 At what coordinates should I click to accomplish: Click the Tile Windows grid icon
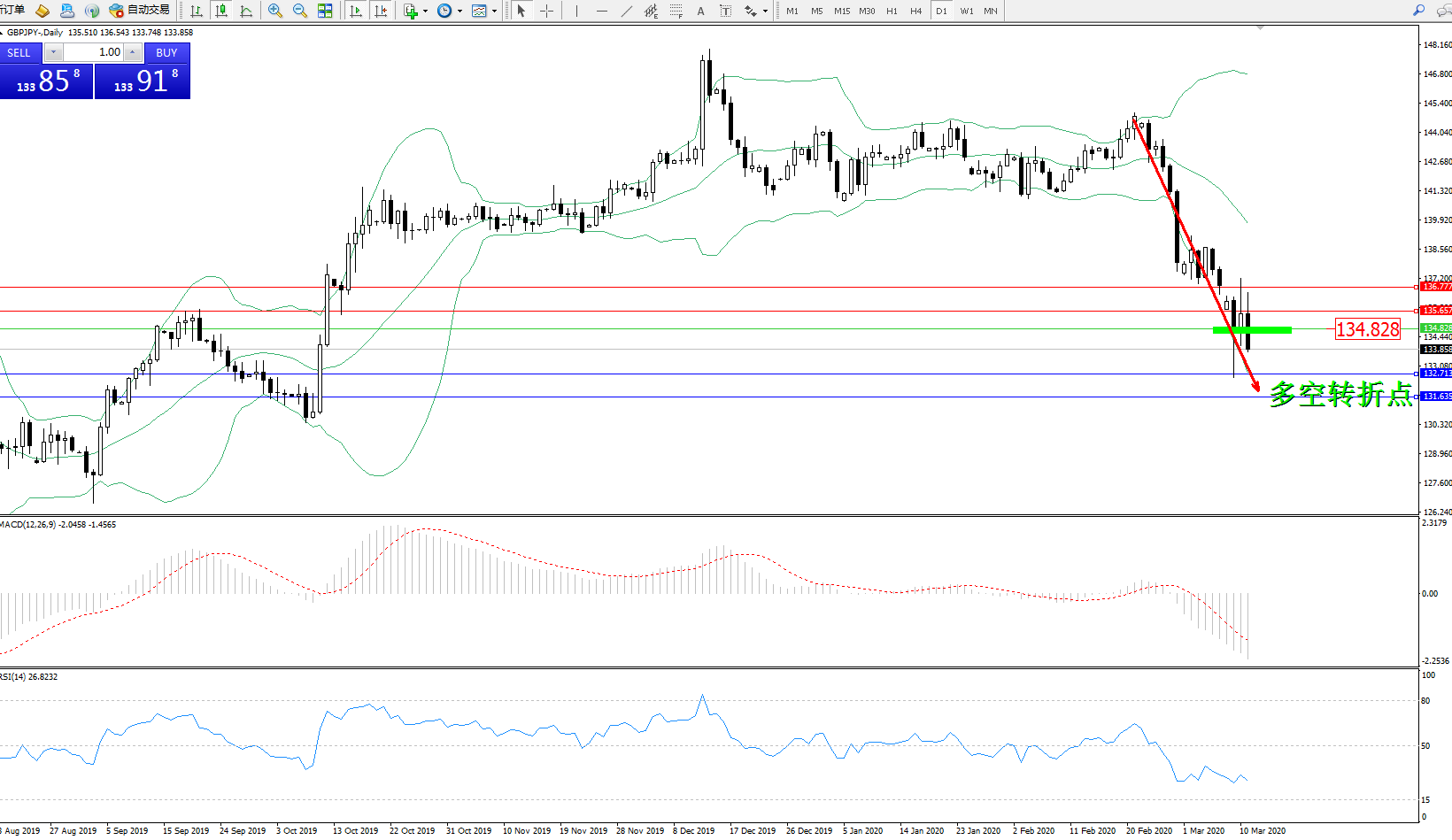325,11
